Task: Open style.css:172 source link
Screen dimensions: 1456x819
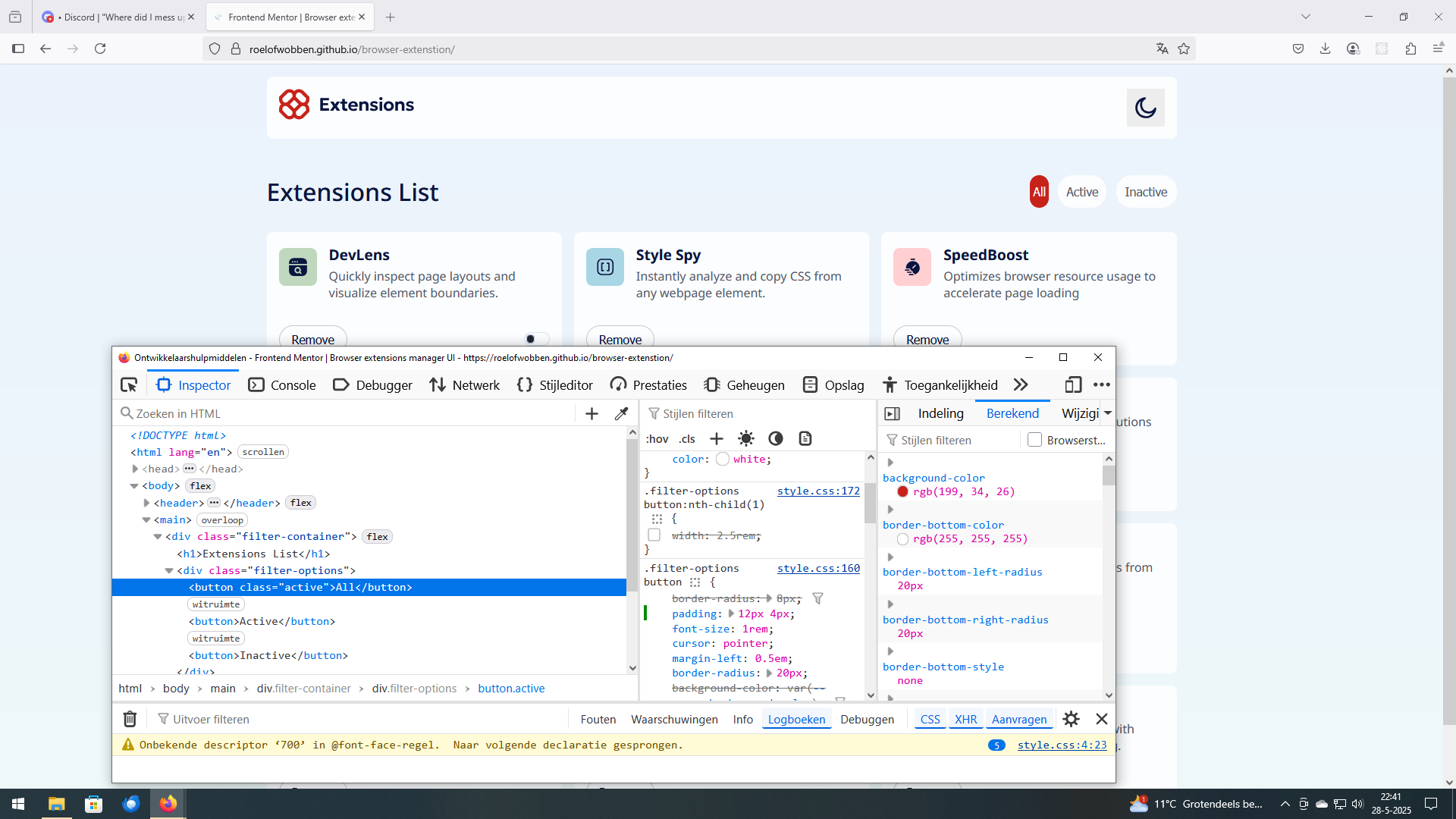Action: coord(818,491)
